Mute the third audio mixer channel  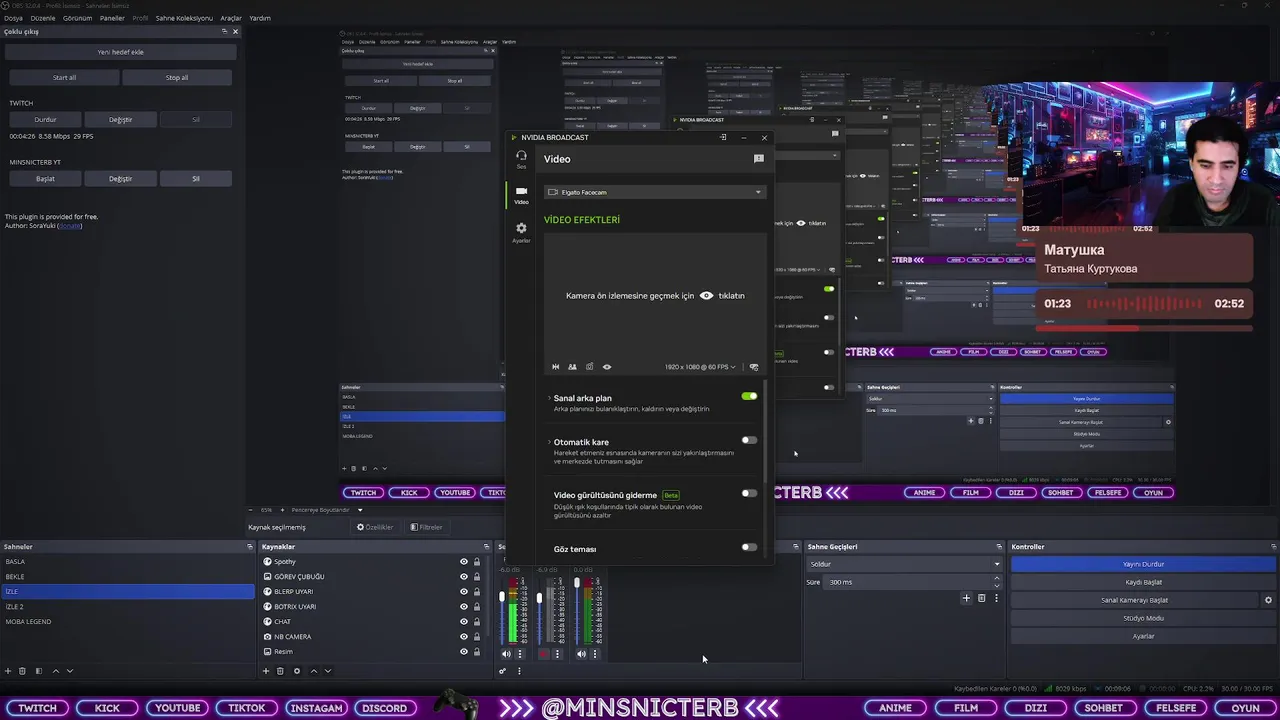[581, 654]
